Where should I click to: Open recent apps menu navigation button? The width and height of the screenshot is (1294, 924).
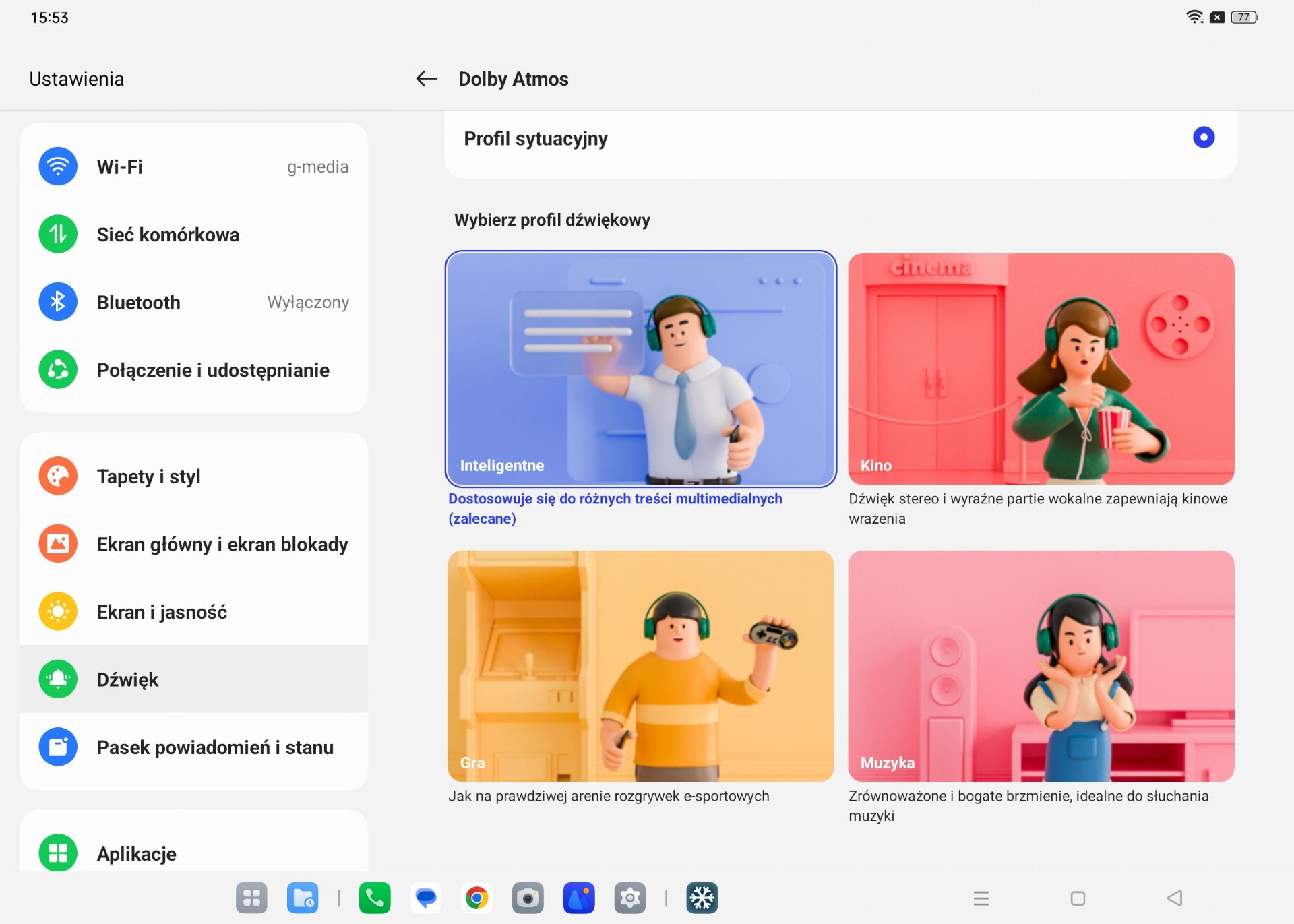(981, 898)
